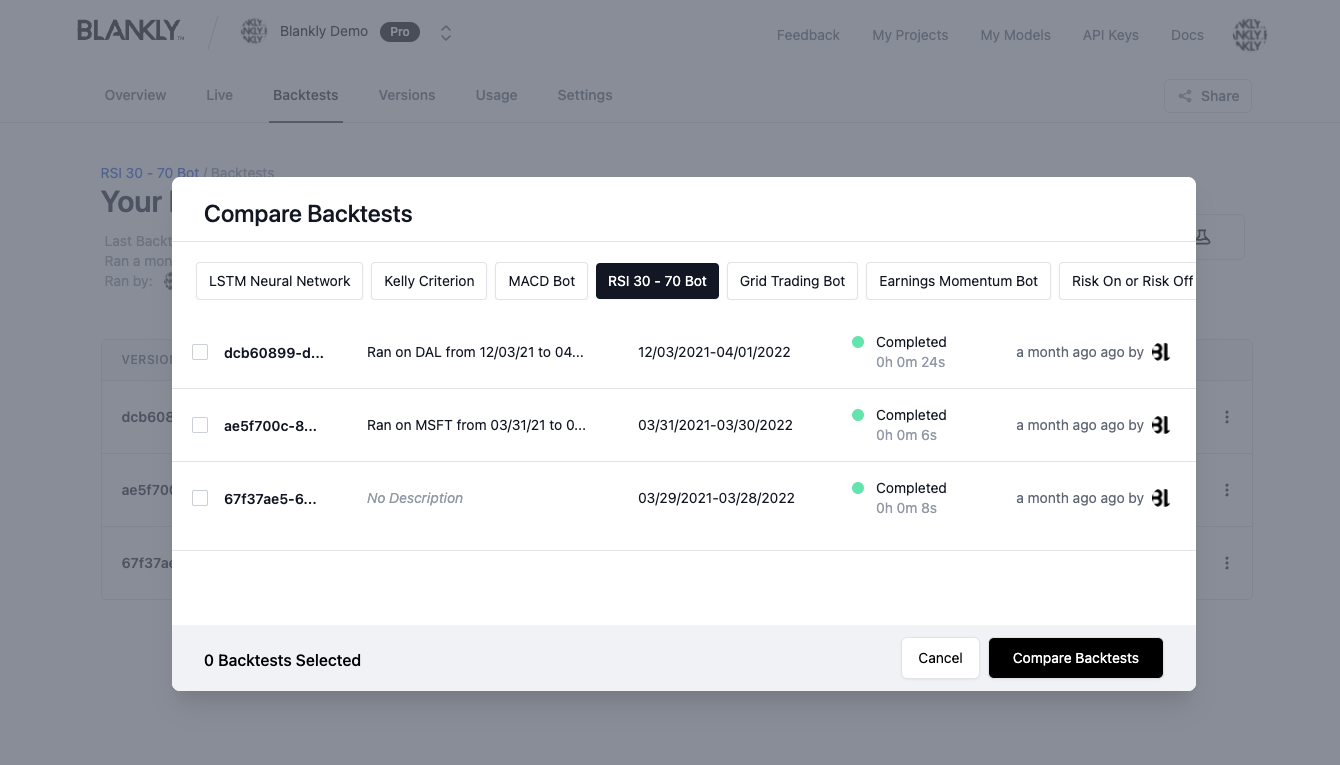Click the Compare Backtests button
This screenshot has width=1340, height=765.
[1075, 658]
